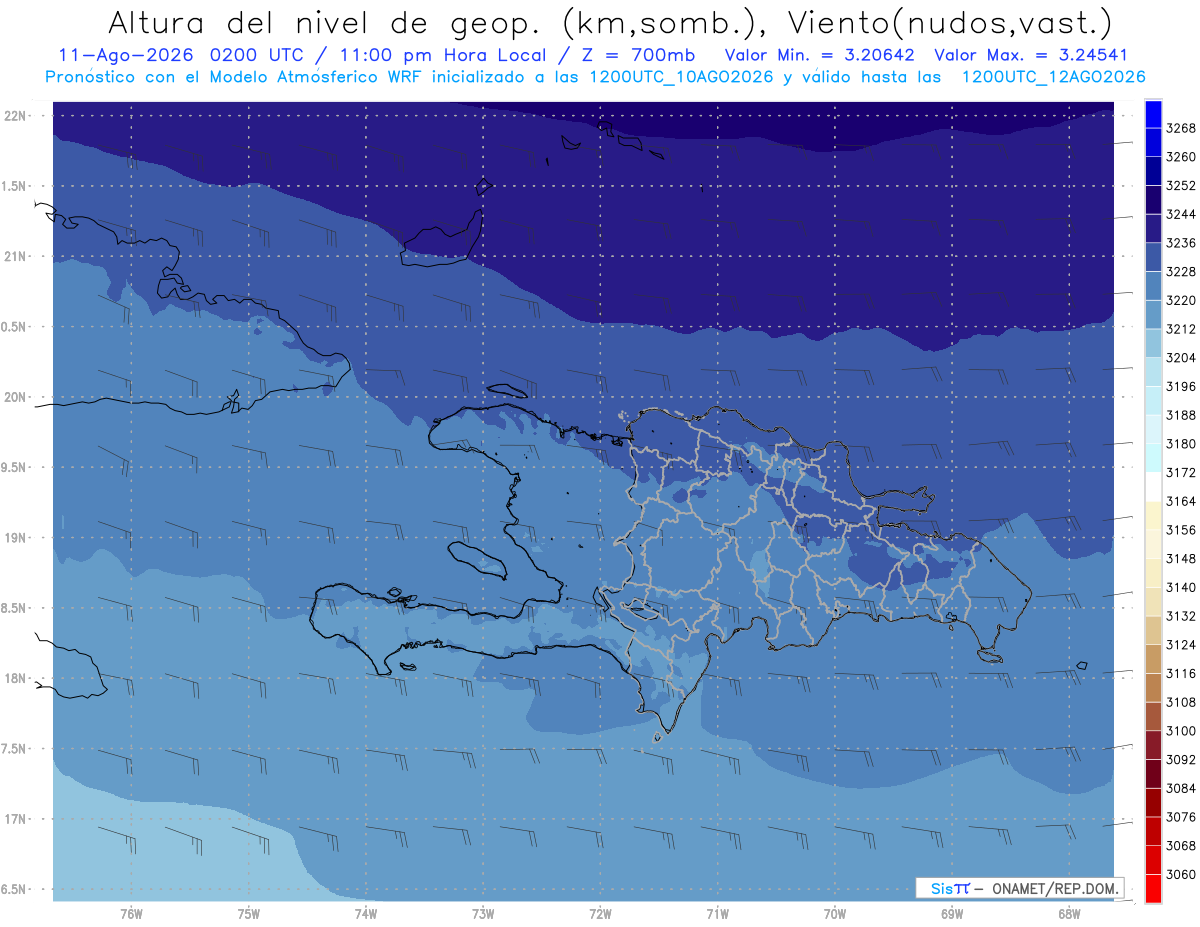Click the 3228 legend value
Screen dimensions: 1200x927
click(x=1181, y=271)
